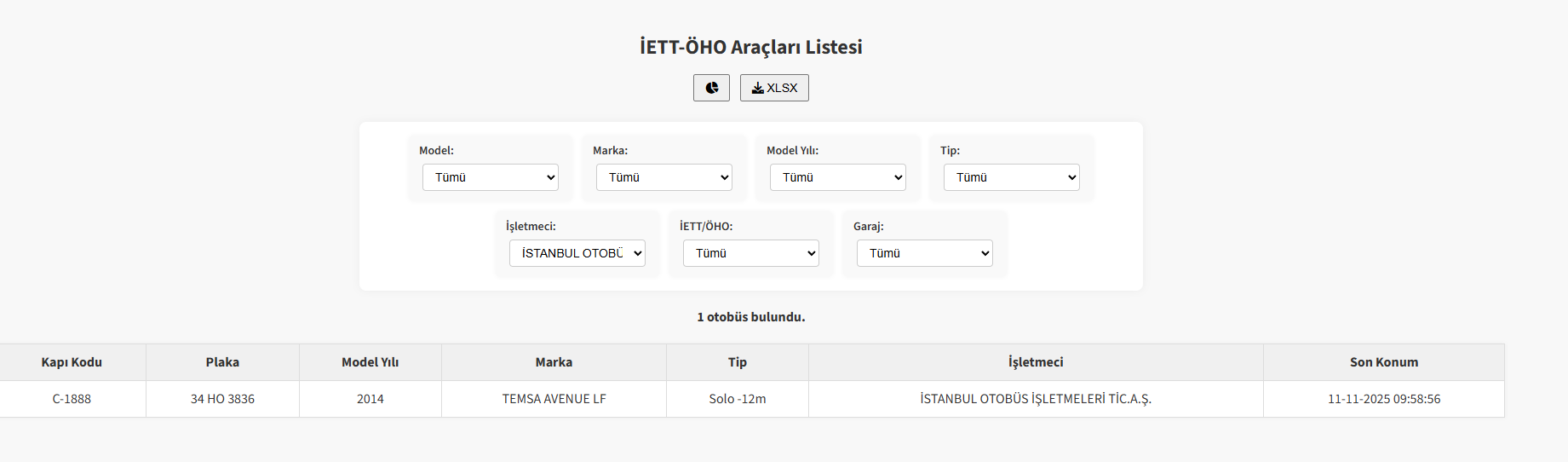Screen dimensions: 1568x462
Task: Click the Marka table column header
Action: click(x=554, y=362)
